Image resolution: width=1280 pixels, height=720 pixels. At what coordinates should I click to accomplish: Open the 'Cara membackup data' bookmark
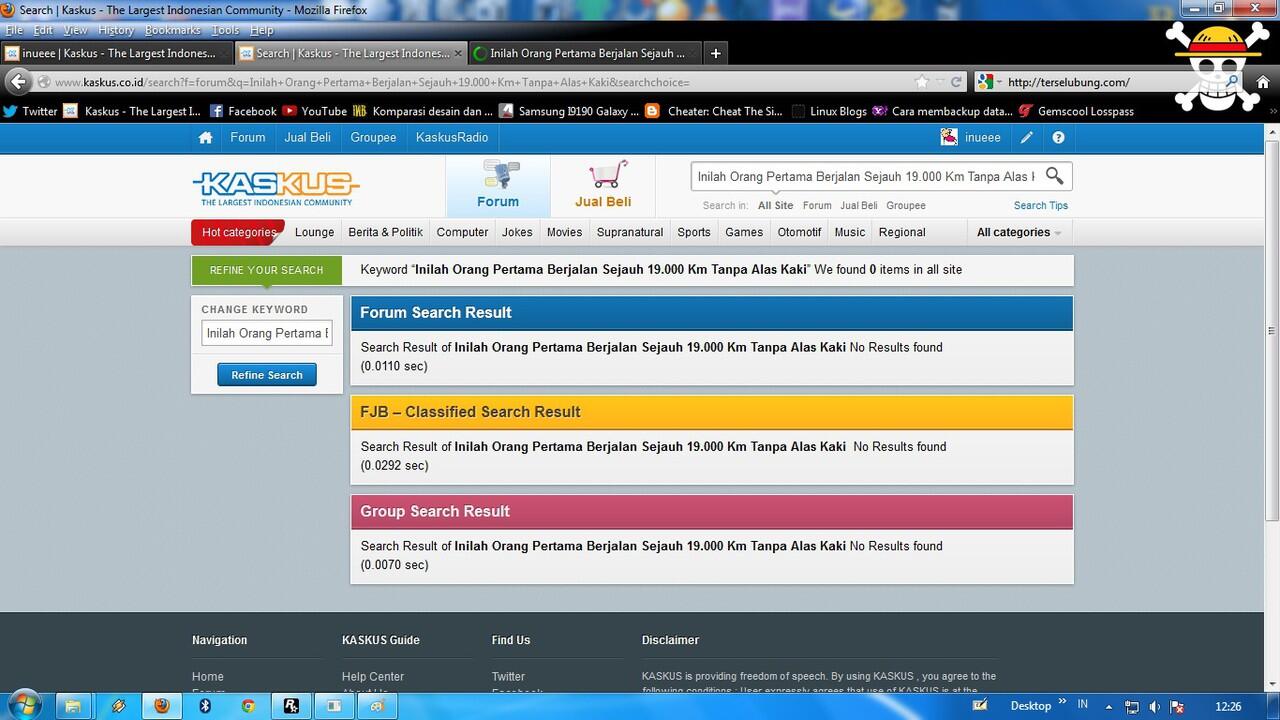tap(942, 111)
